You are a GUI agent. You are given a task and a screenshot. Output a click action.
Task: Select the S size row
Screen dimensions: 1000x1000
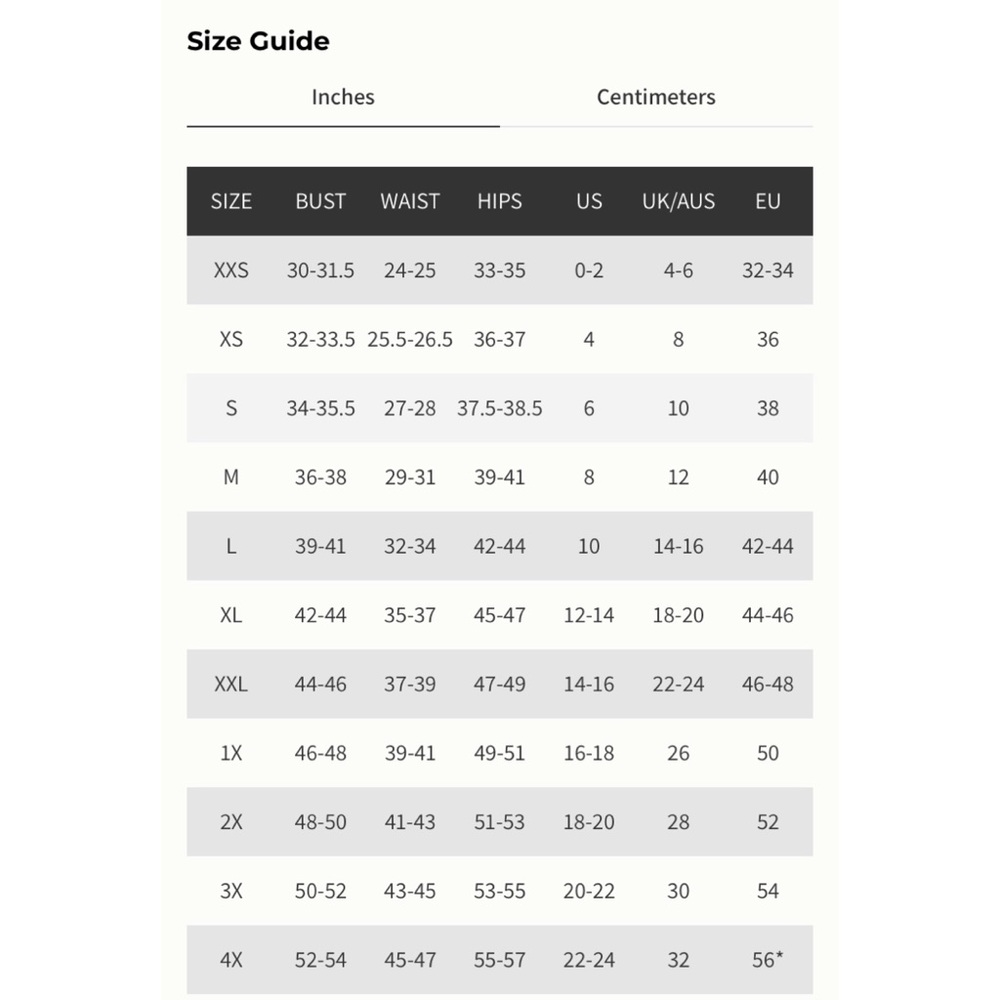pos(231,408)
